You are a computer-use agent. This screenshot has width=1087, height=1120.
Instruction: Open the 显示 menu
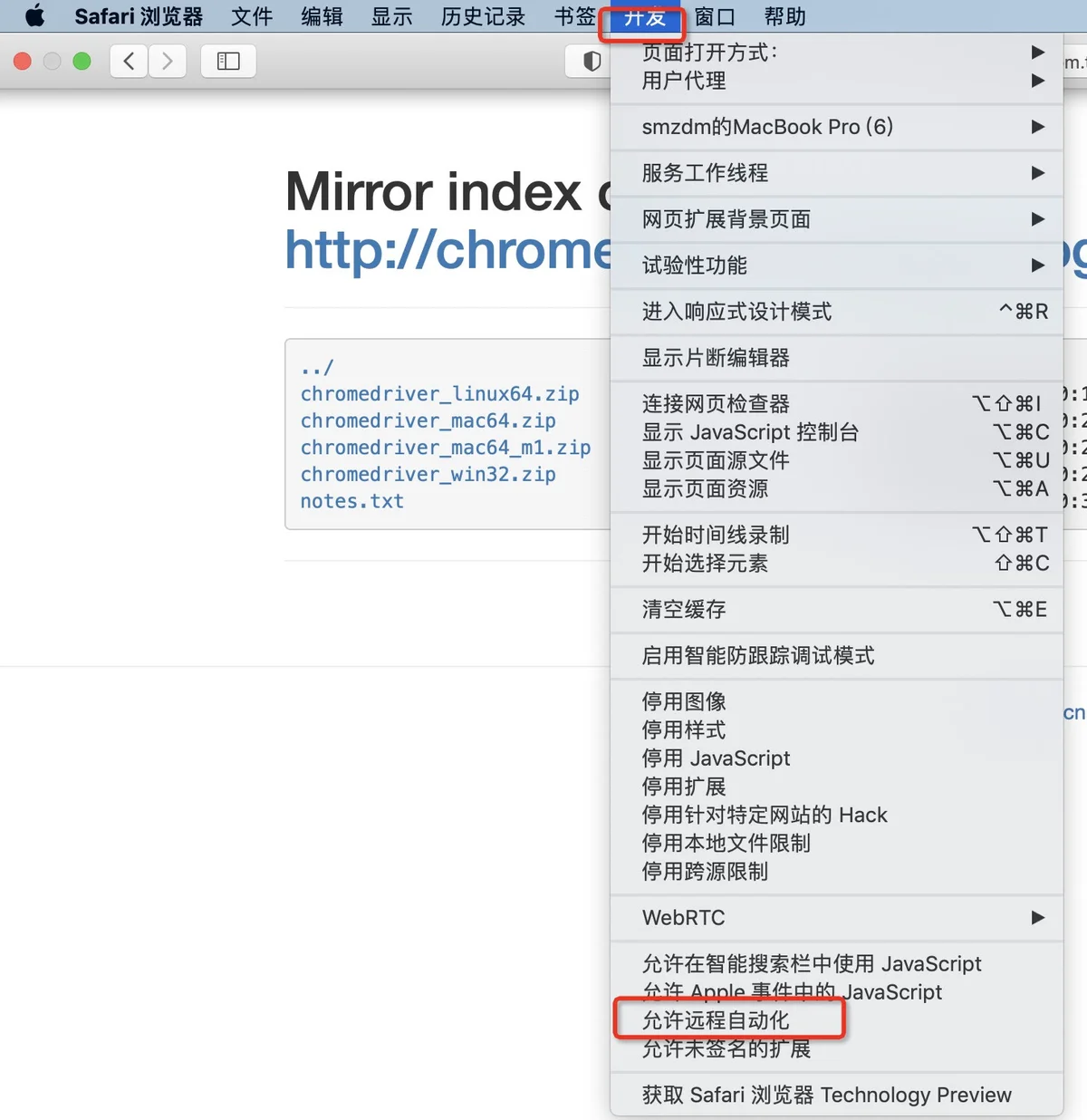pos(391,16)
